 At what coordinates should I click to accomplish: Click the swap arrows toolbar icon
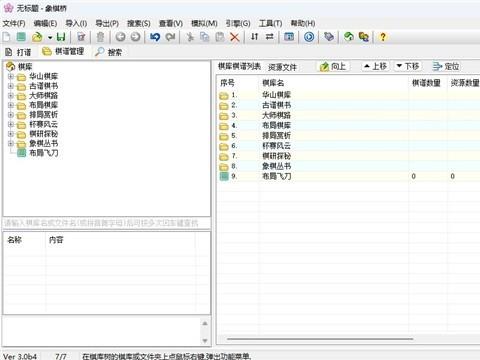(x=269, y=37)
